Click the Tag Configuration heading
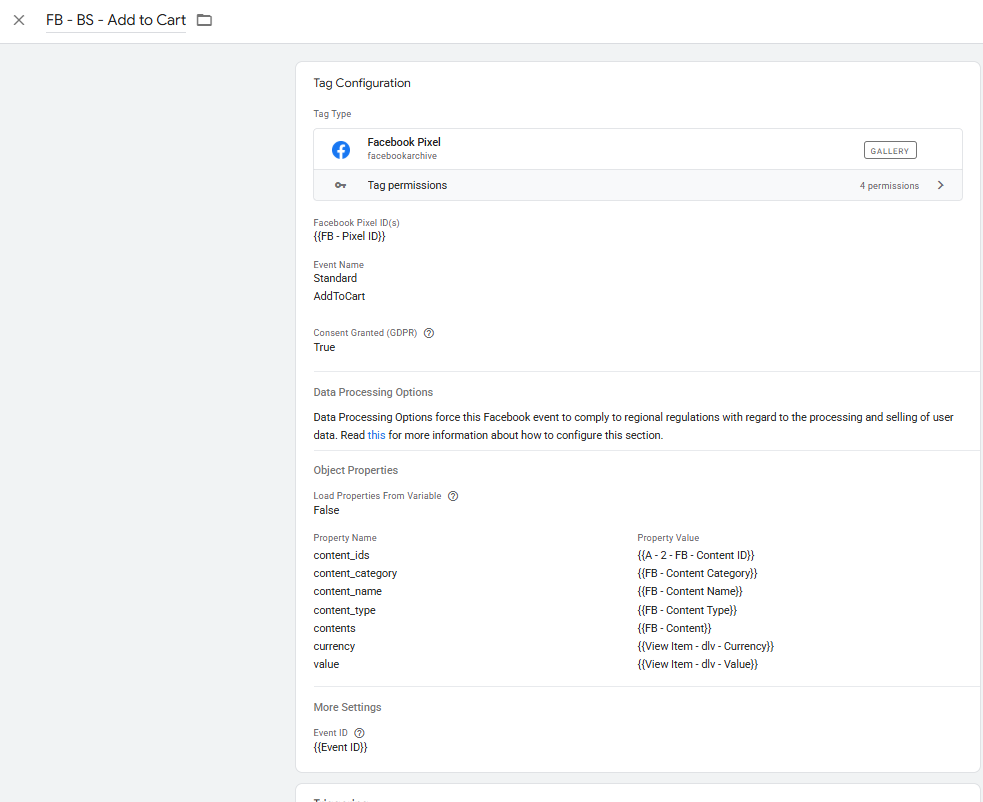Image resolution: width=983 pixels, height=802 pixels. pyautogui.click(x=362, y=83)
